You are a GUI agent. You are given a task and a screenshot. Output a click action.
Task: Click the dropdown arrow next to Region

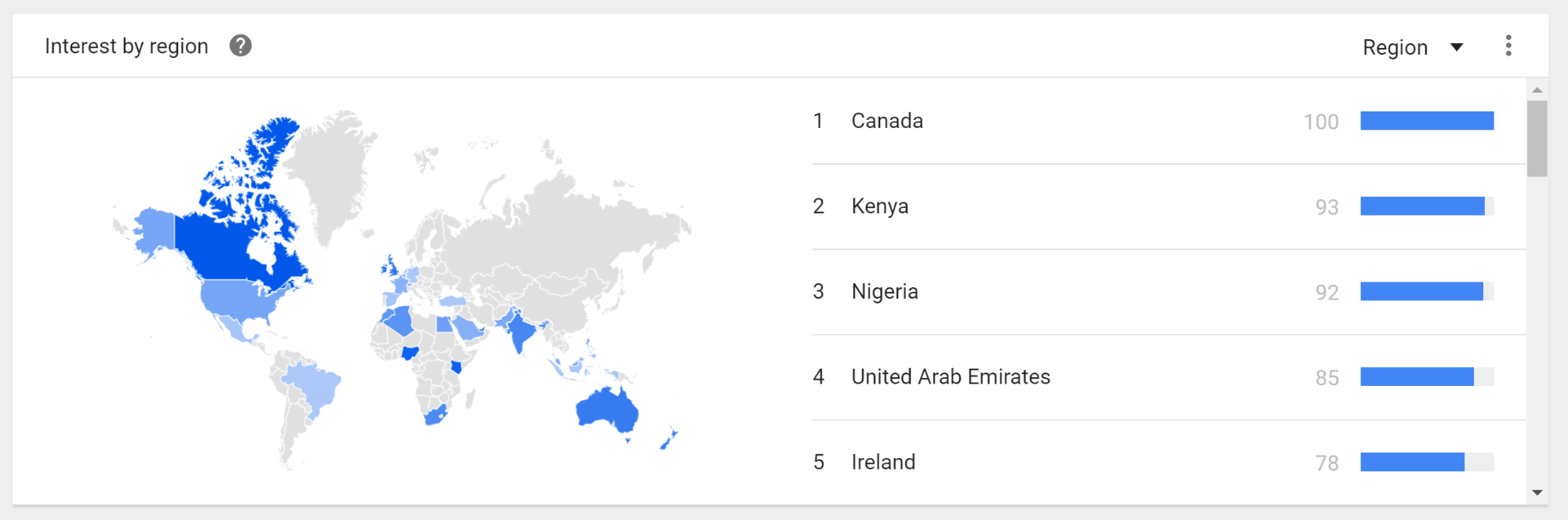(x=1457, y=47)
